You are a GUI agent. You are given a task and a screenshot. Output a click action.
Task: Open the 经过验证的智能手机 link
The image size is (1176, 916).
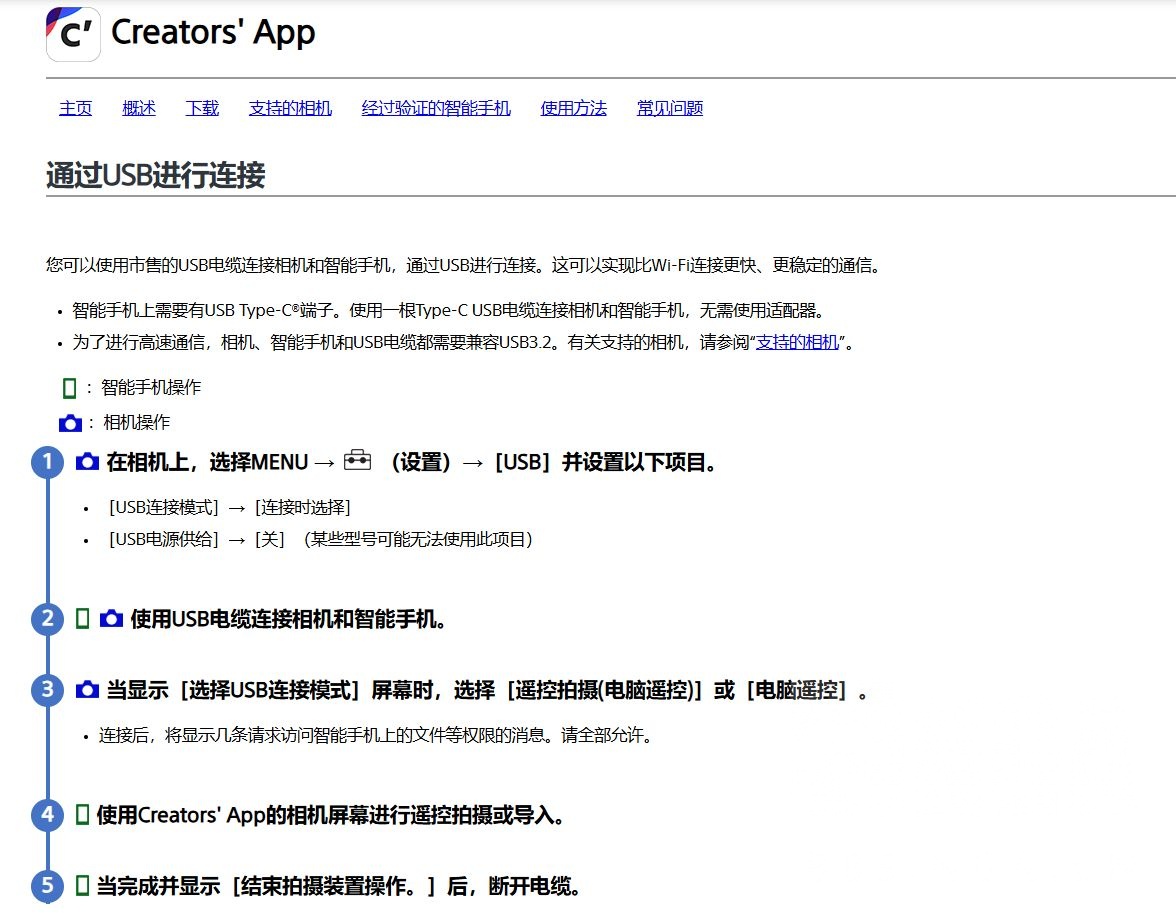436,108
